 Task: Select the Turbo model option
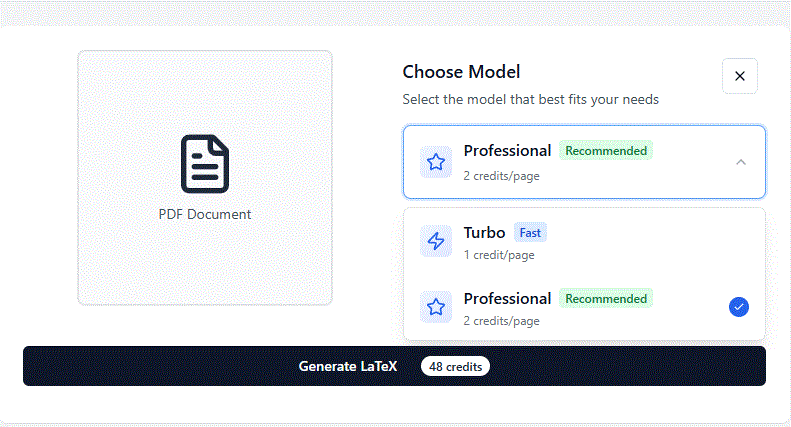click(584, 241)
